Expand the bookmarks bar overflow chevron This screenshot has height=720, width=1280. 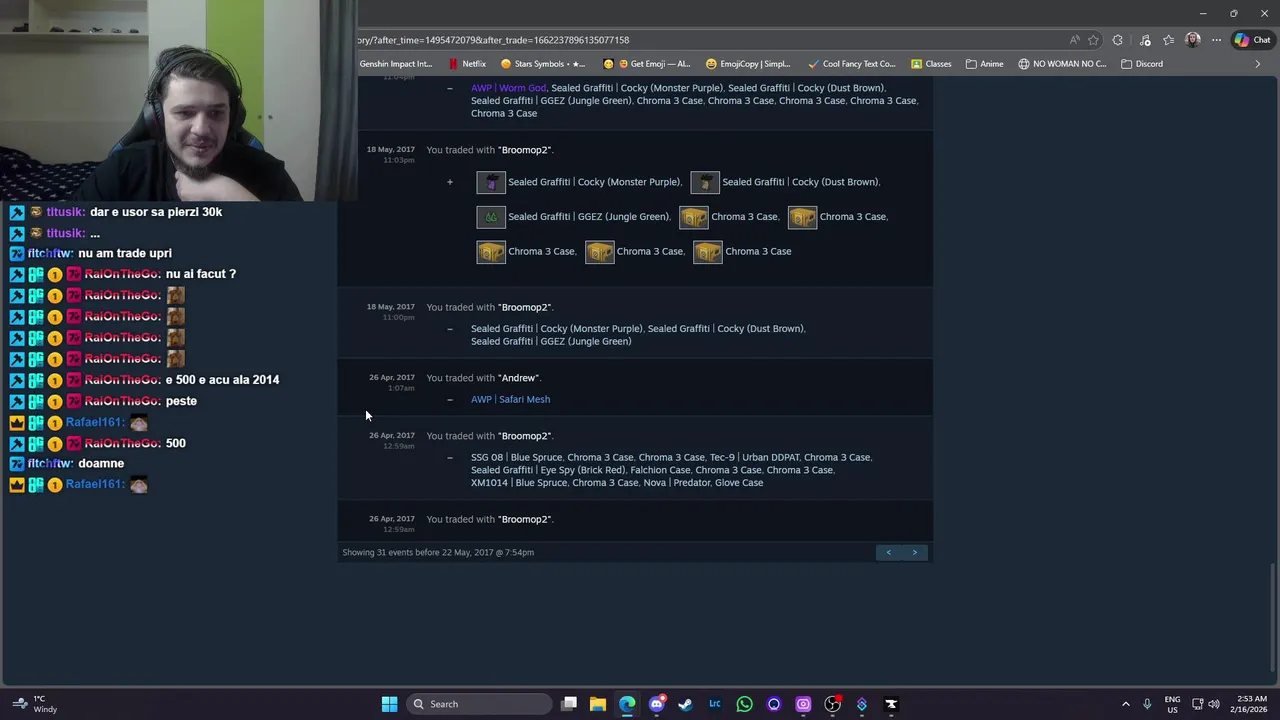pyautogui.click(x=1258, y=64)
